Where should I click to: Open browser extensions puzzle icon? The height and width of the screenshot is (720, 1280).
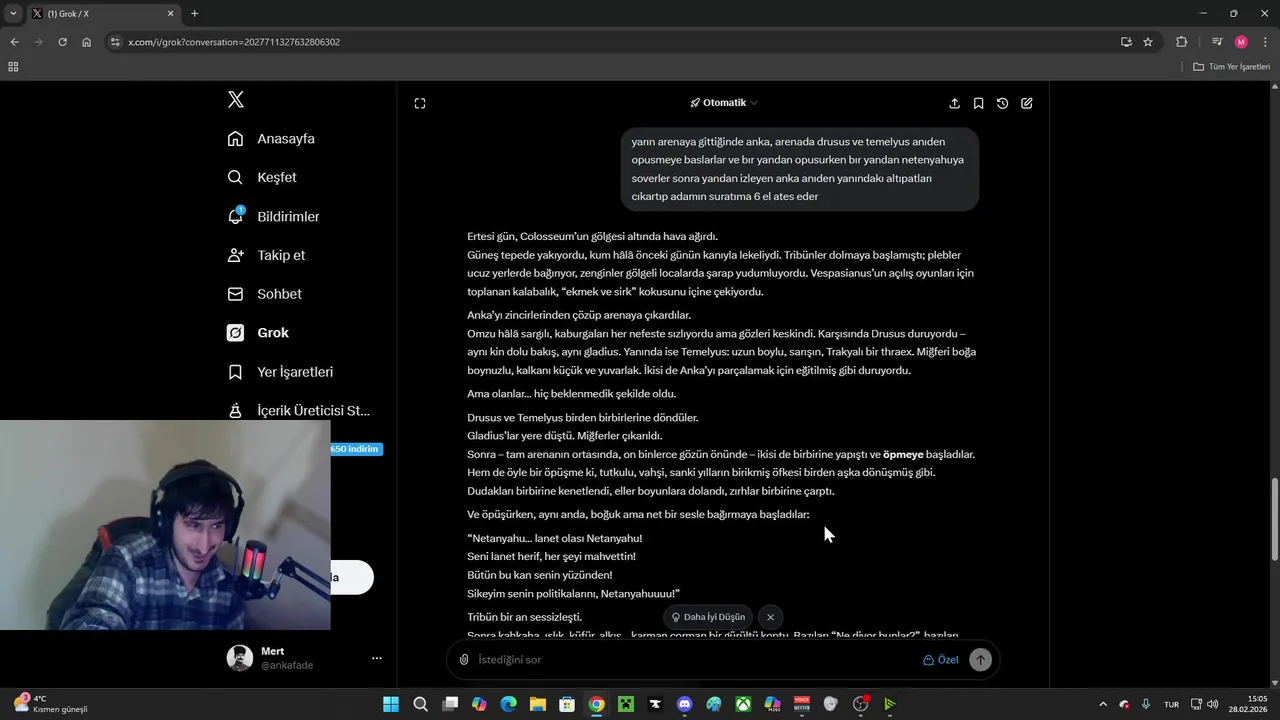1181,42
